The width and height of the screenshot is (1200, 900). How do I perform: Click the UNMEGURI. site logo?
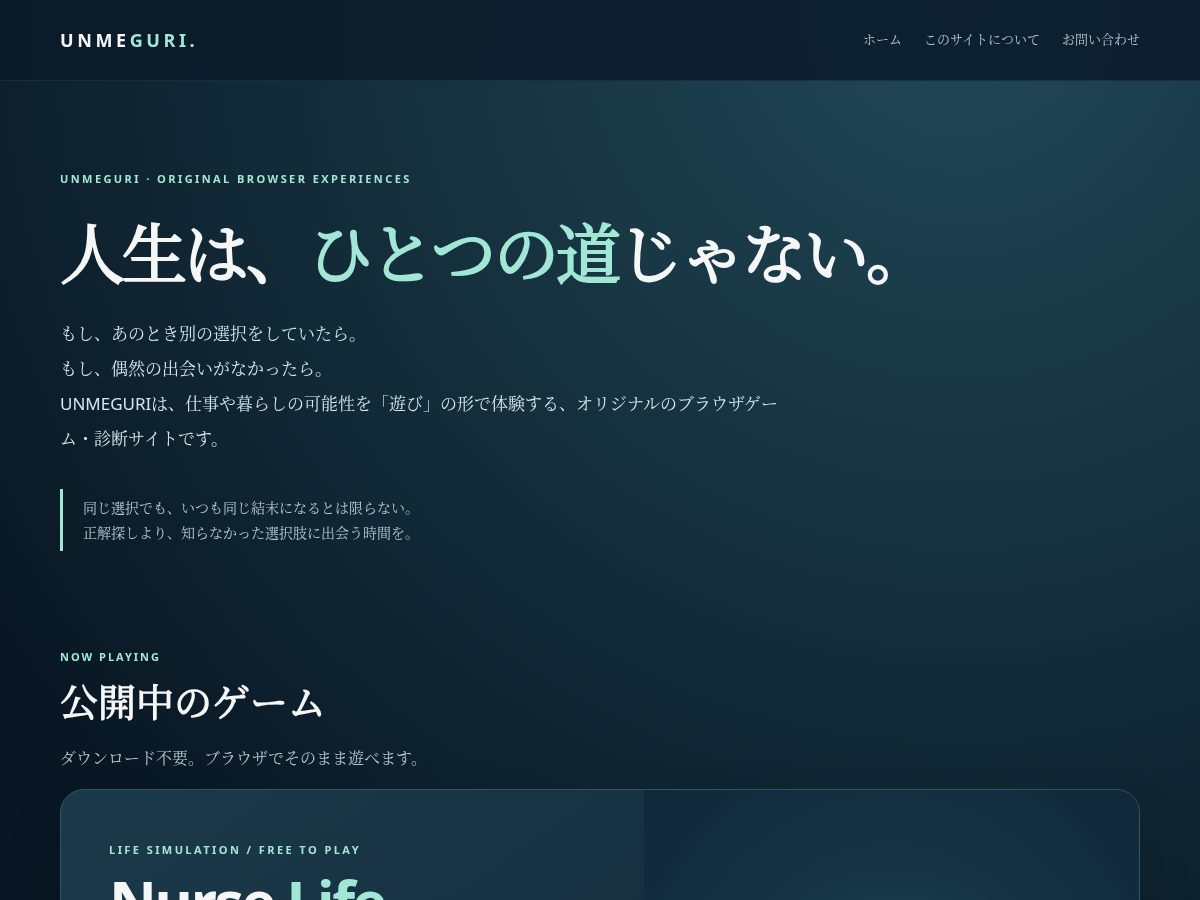click(128, 41)
